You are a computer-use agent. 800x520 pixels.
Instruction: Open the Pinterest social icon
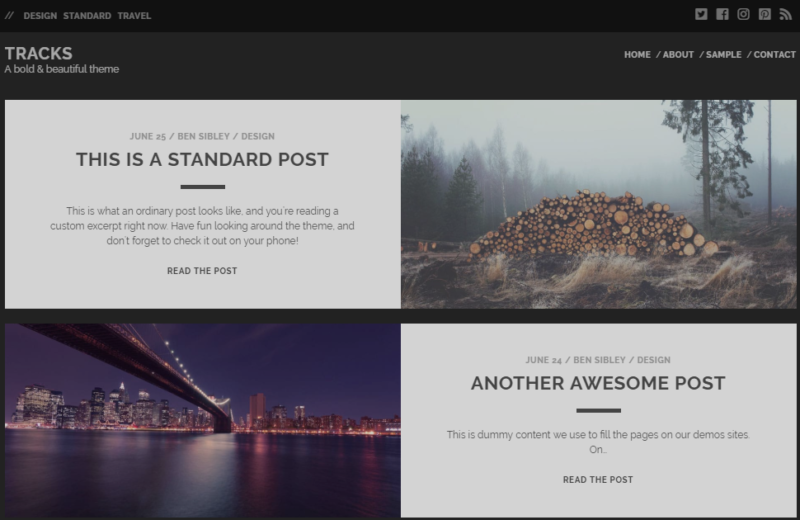click(x=764, y=14)
